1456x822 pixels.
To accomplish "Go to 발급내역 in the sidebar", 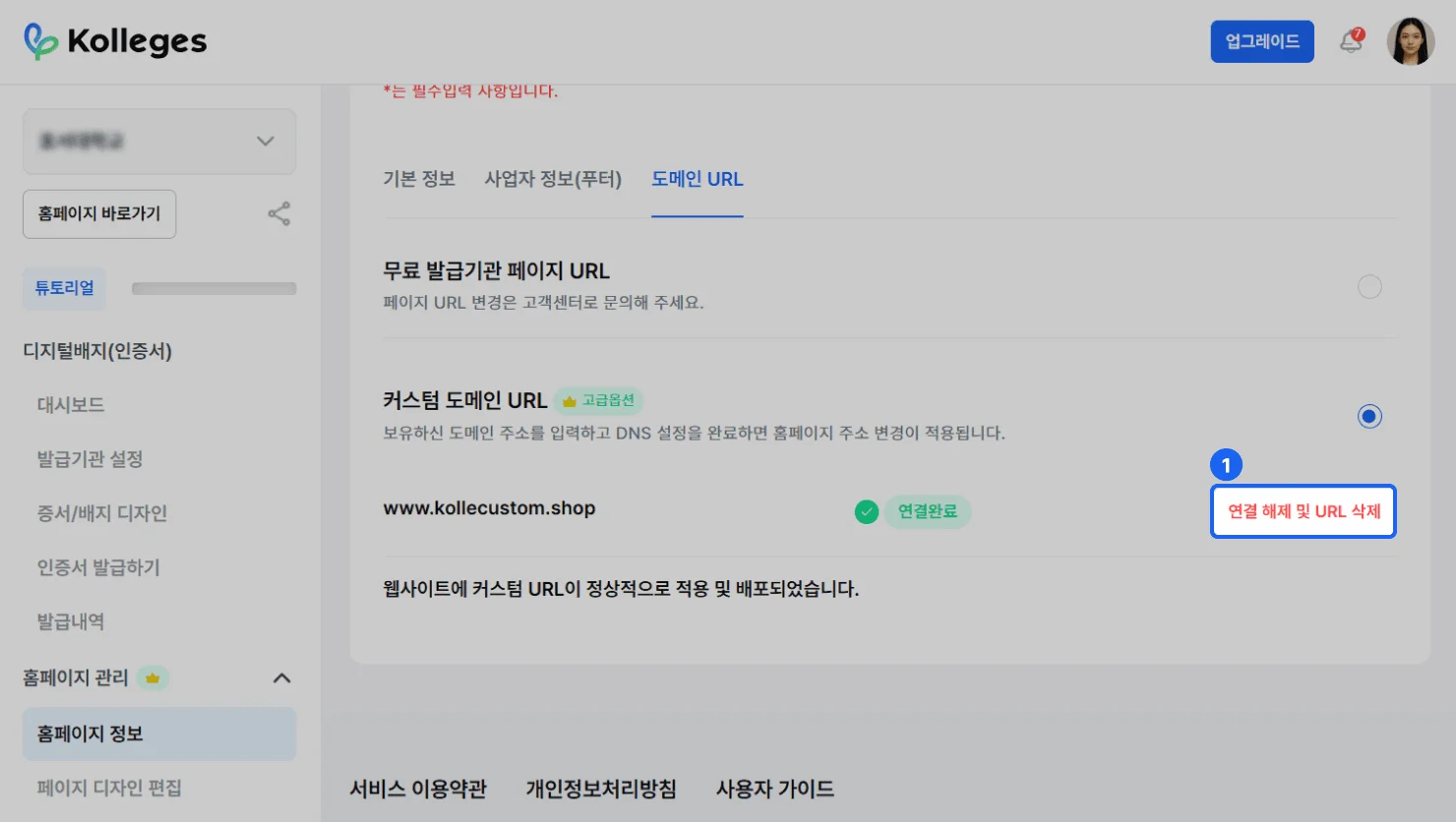I will point(71,621).
